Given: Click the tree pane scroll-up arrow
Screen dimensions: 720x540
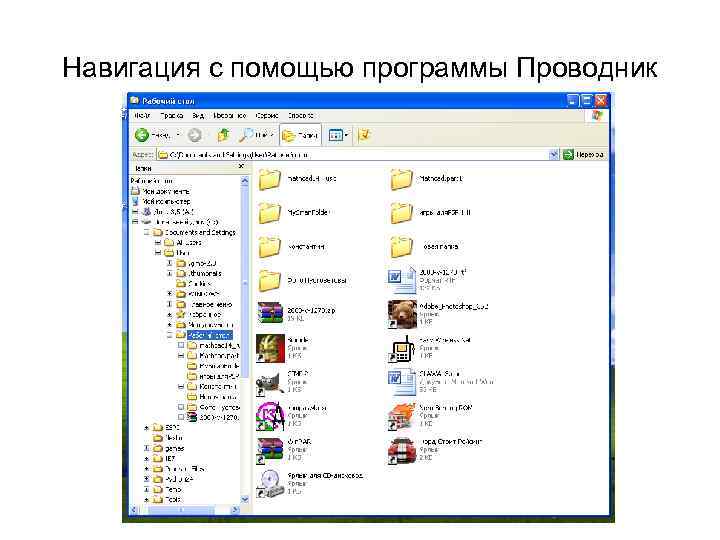Looking at the screenshot, I should 245,181.
